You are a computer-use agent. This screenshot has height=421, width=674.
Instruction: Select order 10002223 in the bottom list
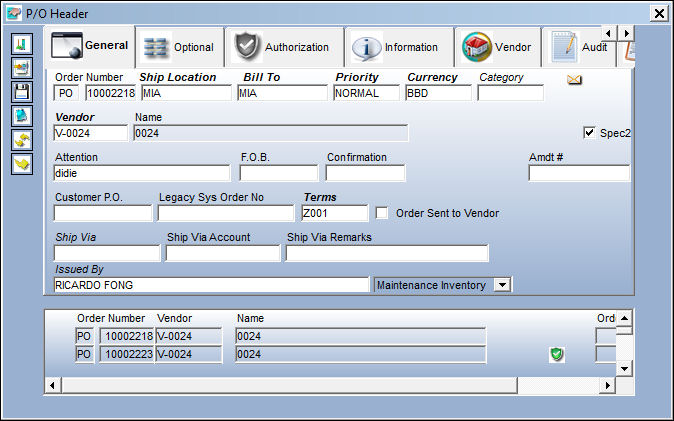126,354
